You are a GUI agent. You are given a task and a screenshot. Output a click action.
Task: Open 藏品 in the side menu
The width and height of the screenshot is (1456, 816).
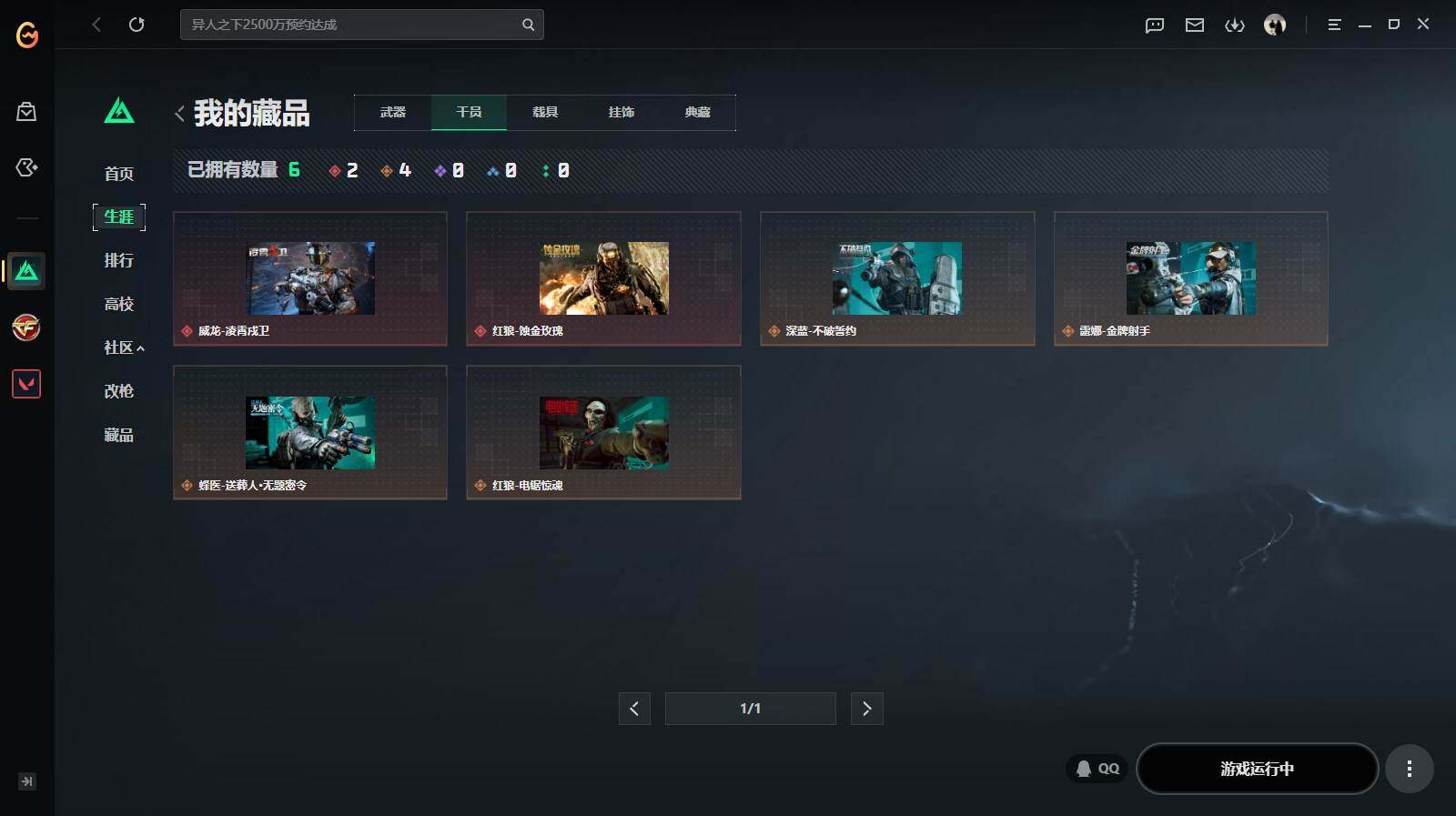(119, 436)
